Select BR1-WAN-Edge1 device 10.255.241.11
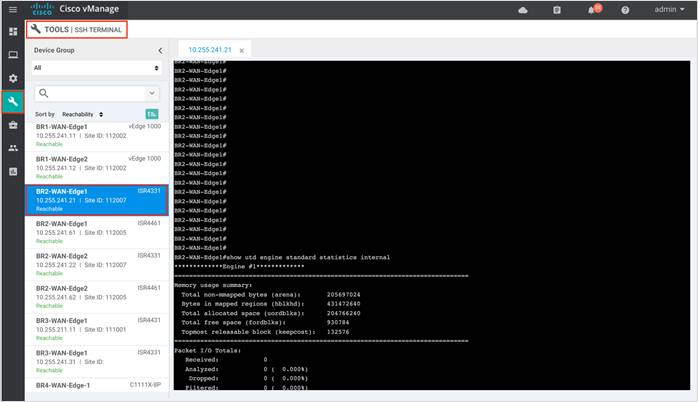The image size is (698, 402). coord(97,135)
